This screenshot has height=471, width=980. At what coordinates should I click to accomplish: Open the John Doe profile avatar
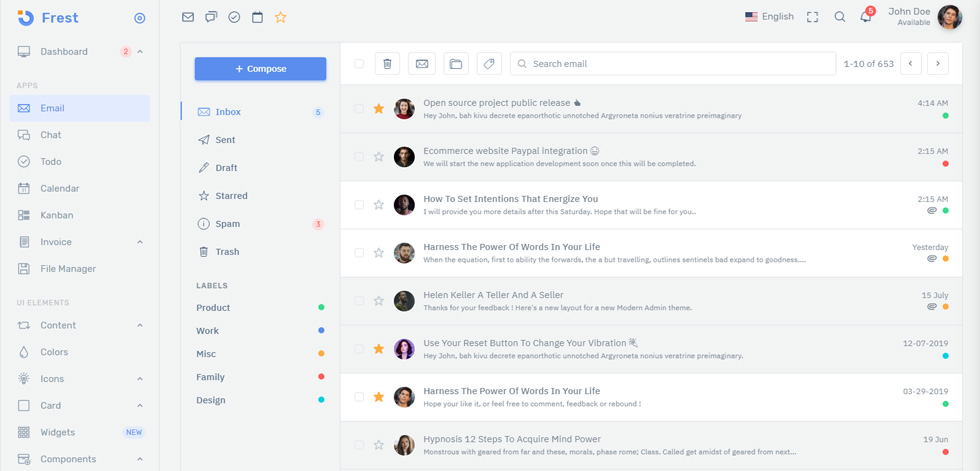coord(950,17)
